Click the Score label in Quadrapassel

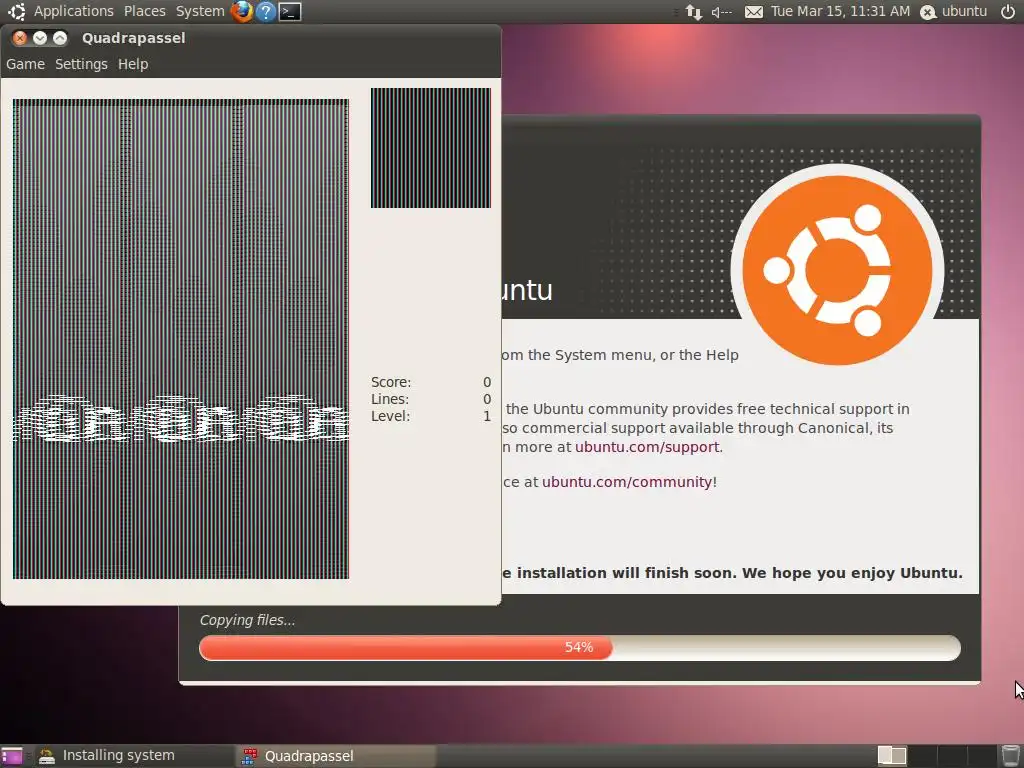click(391, 382)
